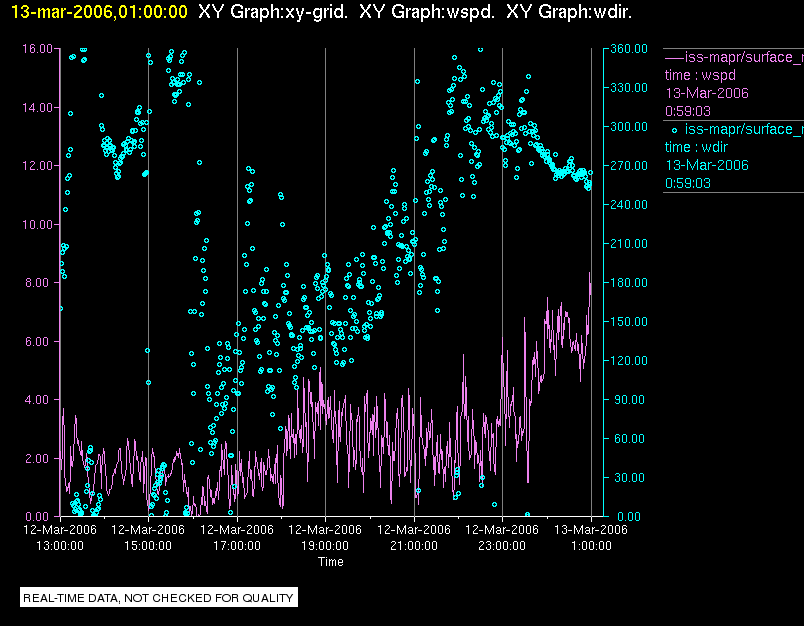Click the Time x-axis title
Viewport: 804px width, 626px height.
[x=331, y=562]
